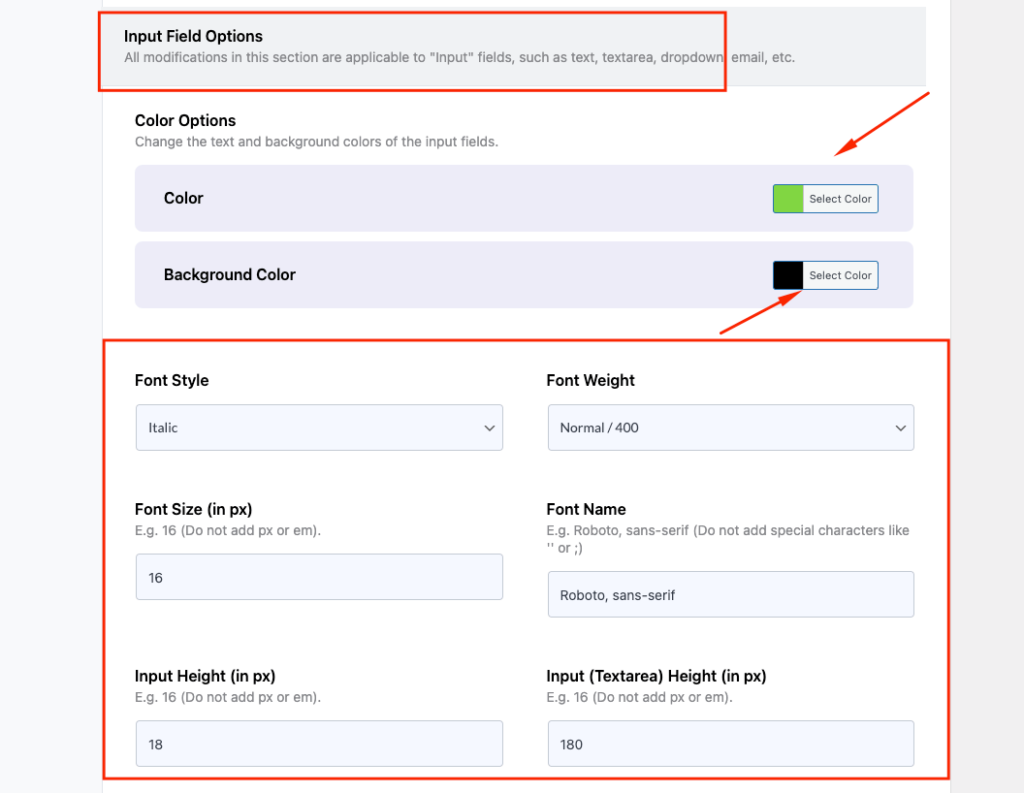This screenshot has width=1024, height=793.
Task: Click the Font Size input showing 16
Action: (318, 577)
